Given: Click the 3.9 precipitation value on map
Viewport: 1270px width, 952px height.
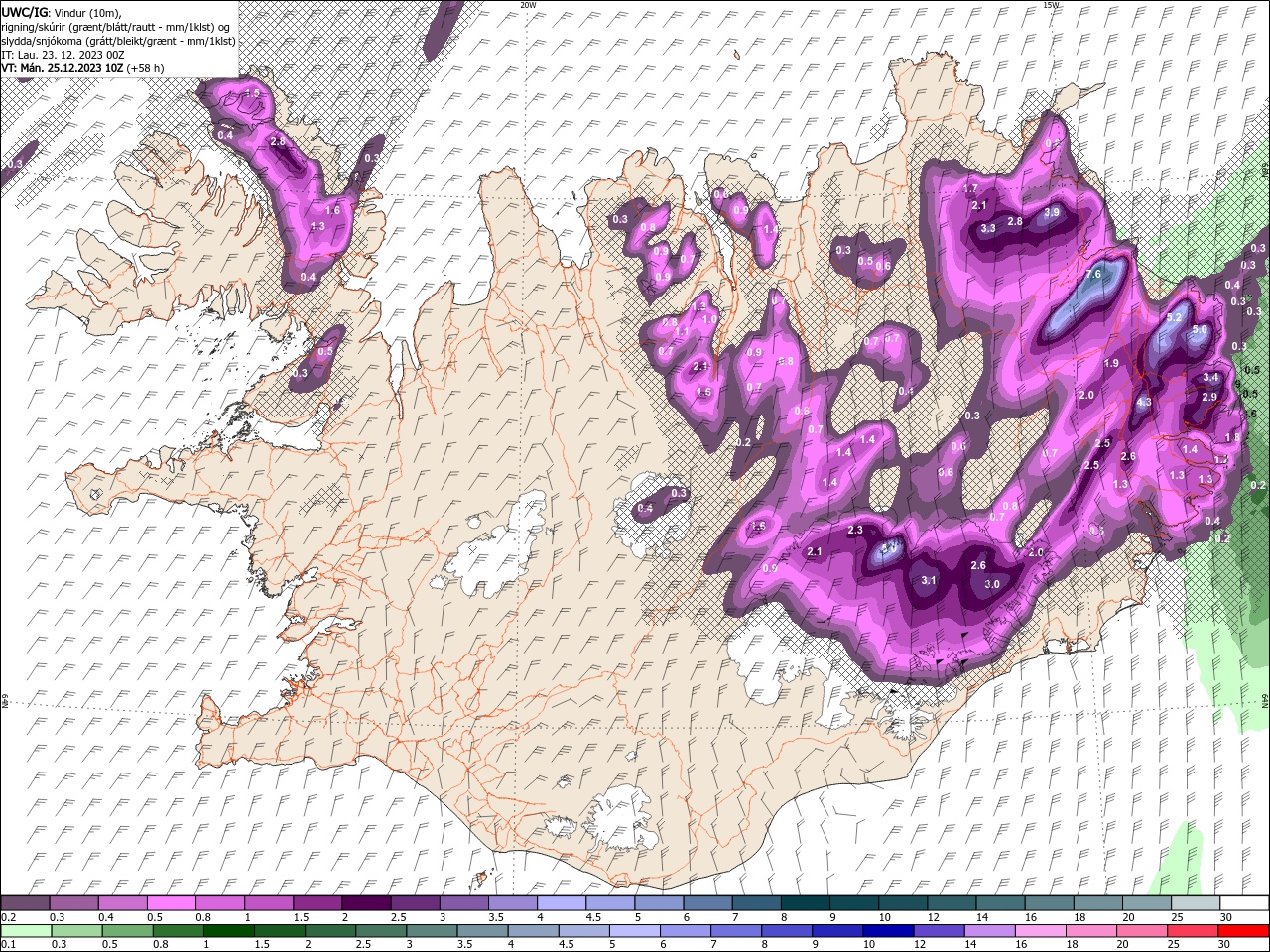Looking at the screenshot, I should point(1052,212).
